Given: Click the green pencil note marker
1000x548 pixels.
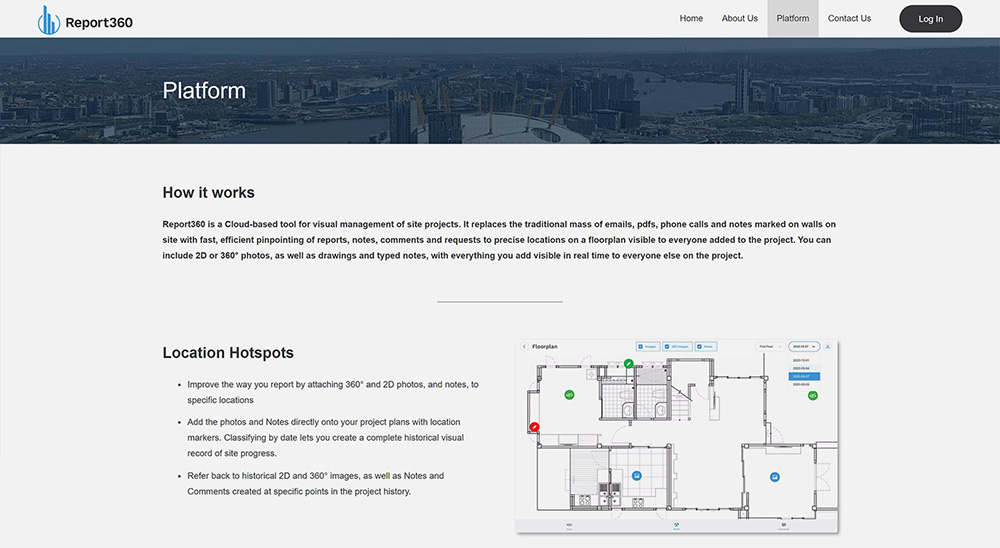Looking at the screenshot, I should click(628, 364).
